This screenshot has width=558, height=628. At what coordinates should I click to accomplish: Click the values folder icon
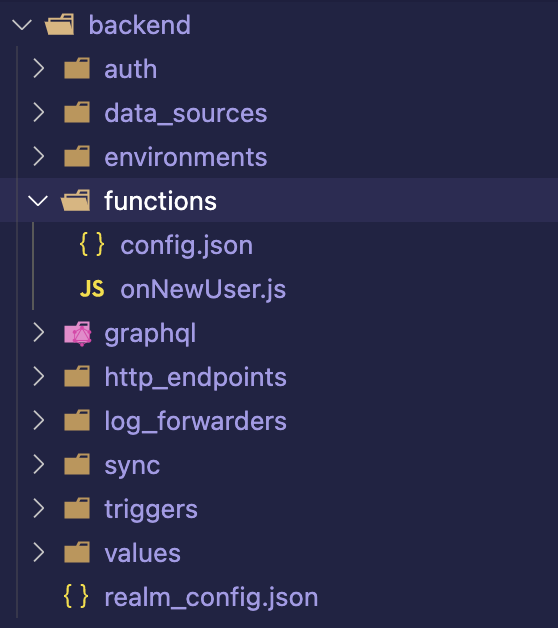click(77, 553)
